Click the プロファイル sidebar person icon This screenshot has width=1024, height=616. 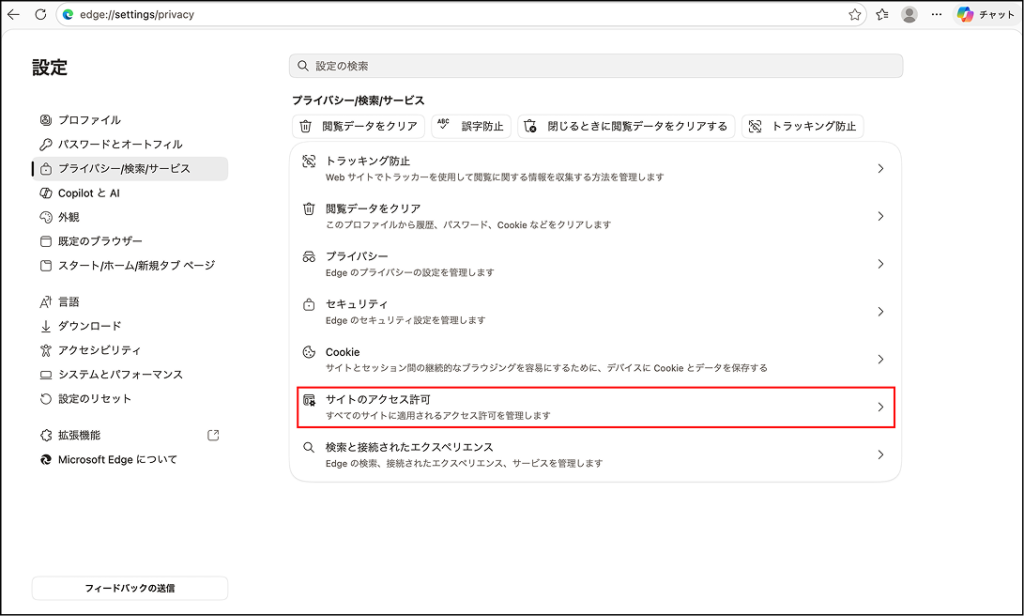click(46, 120)
